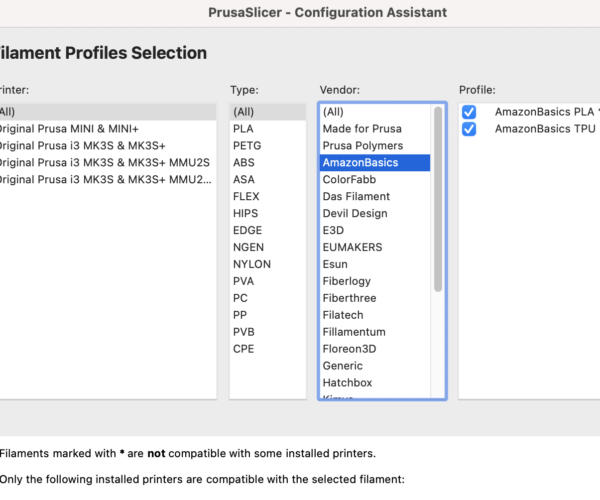Select Made for Prusa vendor
Screen dimensions: 600x500
coord(375,129)
